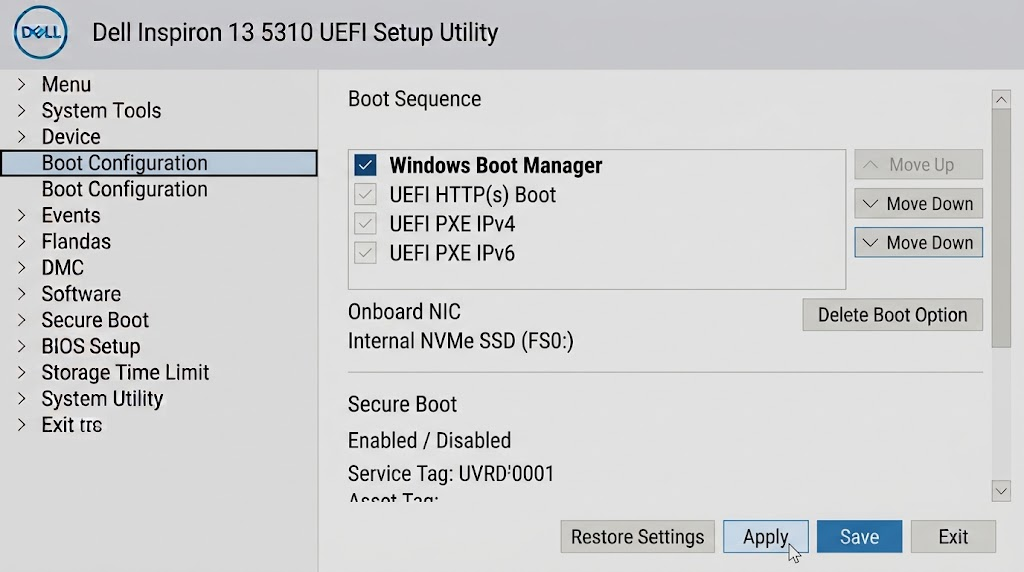
Task: Open System Utility in the sidebar
Action: pos(103,398)
